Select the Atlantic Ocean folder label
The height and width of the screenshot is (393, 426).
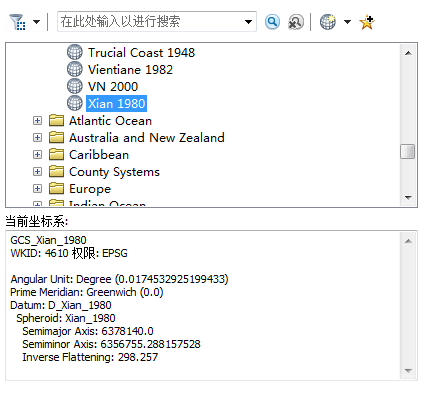110,121
